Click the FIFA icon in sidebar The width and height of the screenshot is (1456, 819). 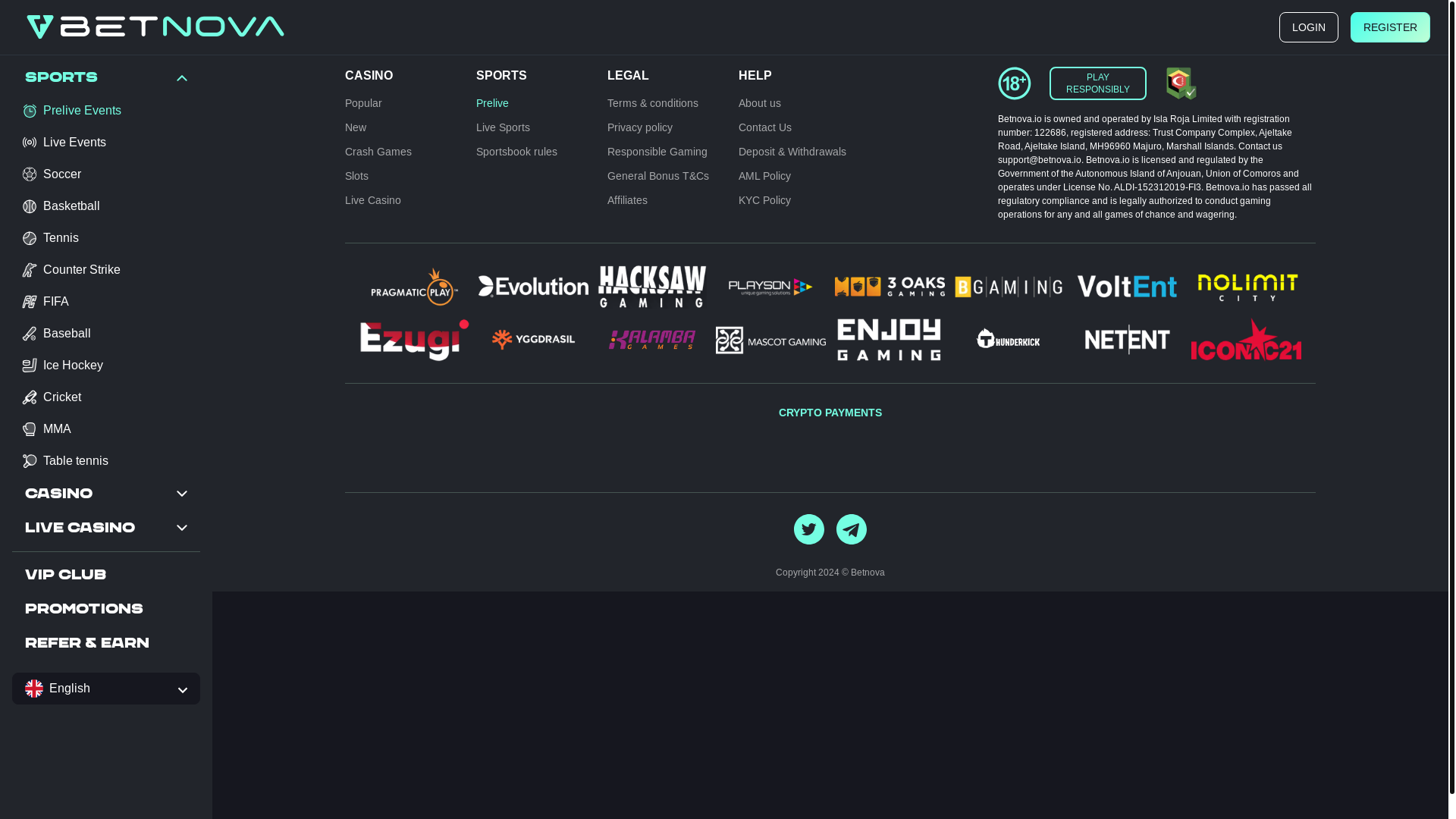pyautogui.click(x=30, y=302)
